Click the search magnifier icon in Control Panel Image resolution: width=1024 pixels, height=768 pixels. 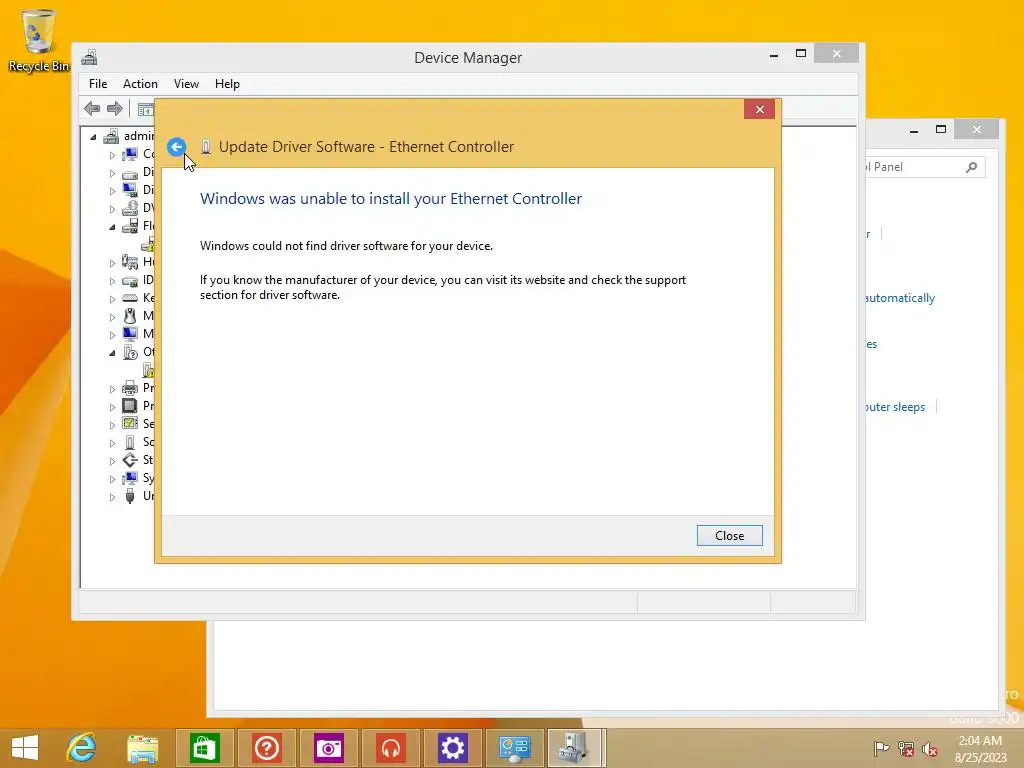click(972, 167)
